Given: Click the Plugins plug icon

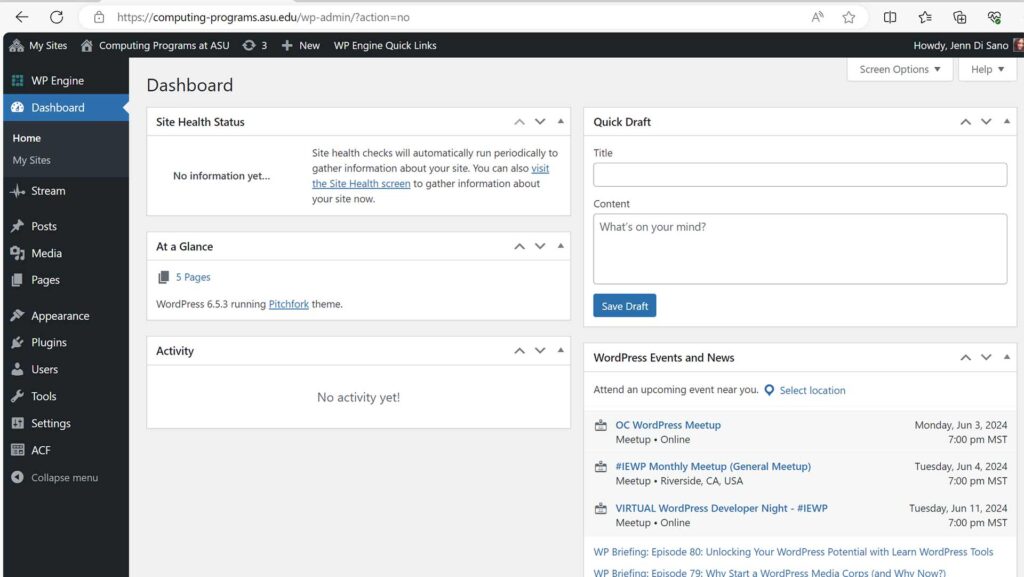Looking at the screenshot, I should (18, 342).
